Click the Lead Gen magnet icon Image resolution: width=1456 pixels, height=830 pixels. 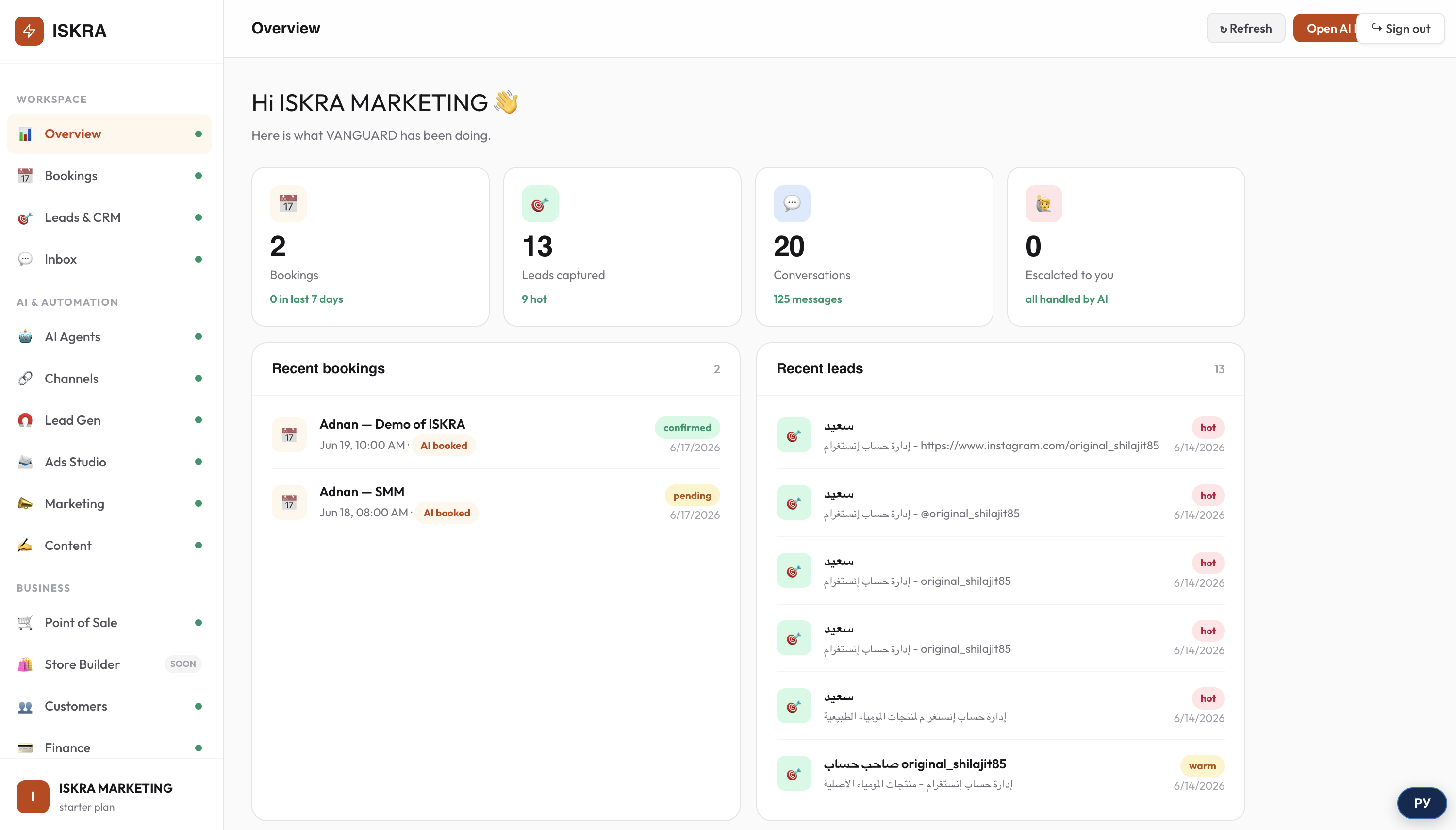[x=25, y=420]
